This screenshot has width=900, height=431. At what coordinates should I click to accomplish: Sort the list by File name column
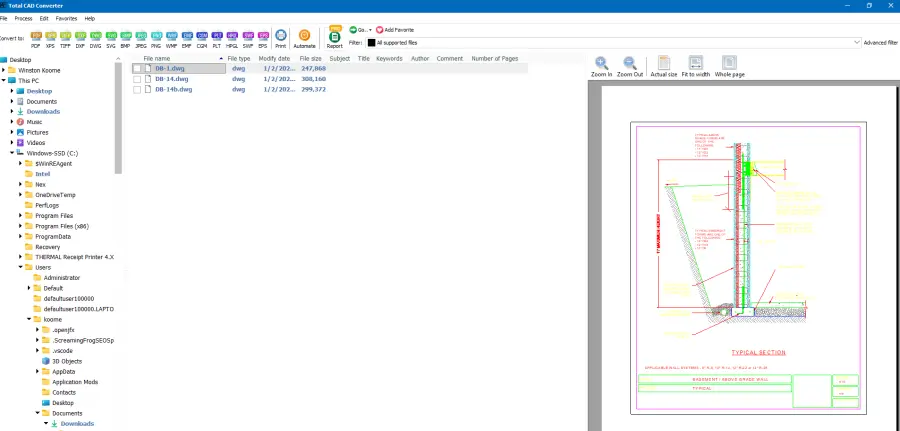pyautogui.click(x=157, y=59)
